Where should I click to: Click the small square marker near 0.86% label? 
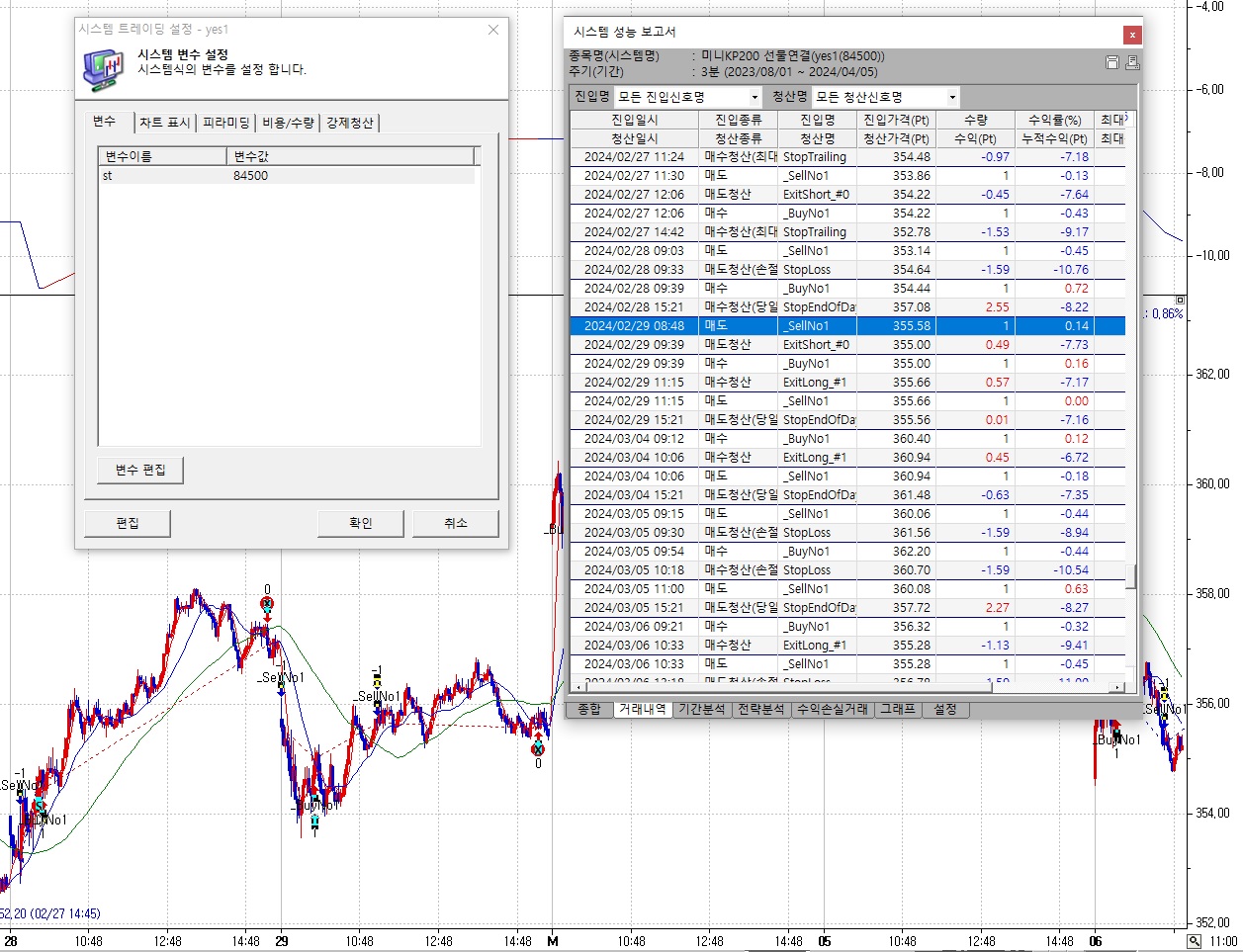pyautogui.click(x=1180, y=299)
